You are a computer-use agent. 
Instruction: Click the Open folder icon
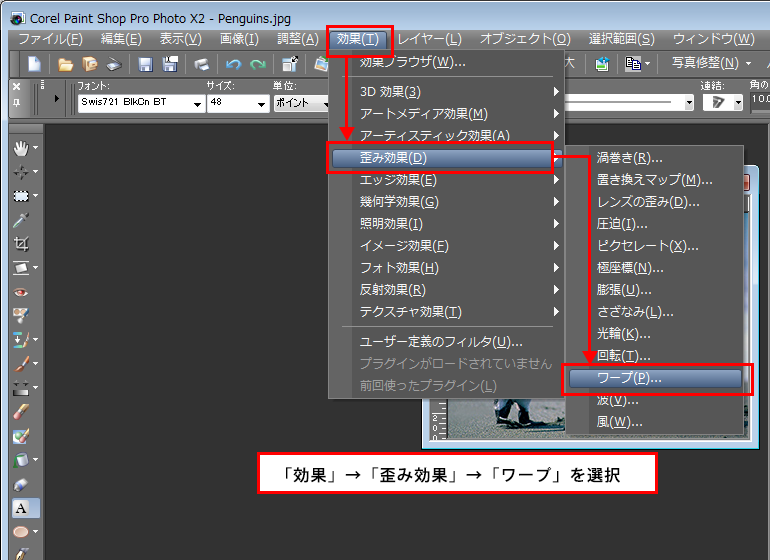[65, 64]
